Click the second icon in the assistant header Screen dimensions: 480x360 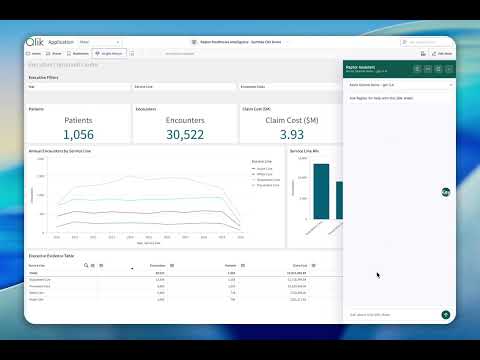(x=428, y=69)
